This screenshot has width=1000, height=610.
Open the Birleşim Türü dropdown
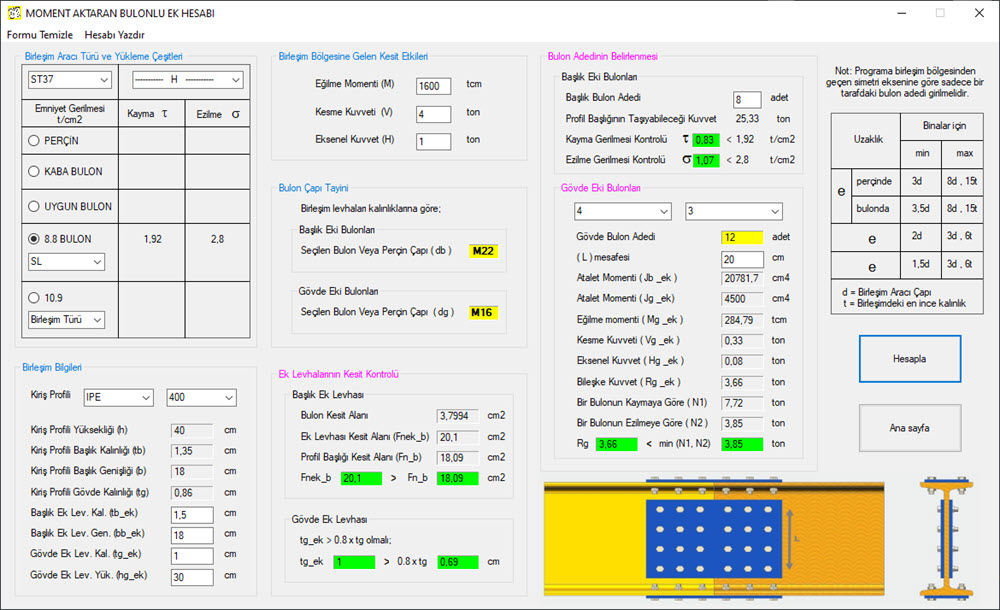point(66,320)
